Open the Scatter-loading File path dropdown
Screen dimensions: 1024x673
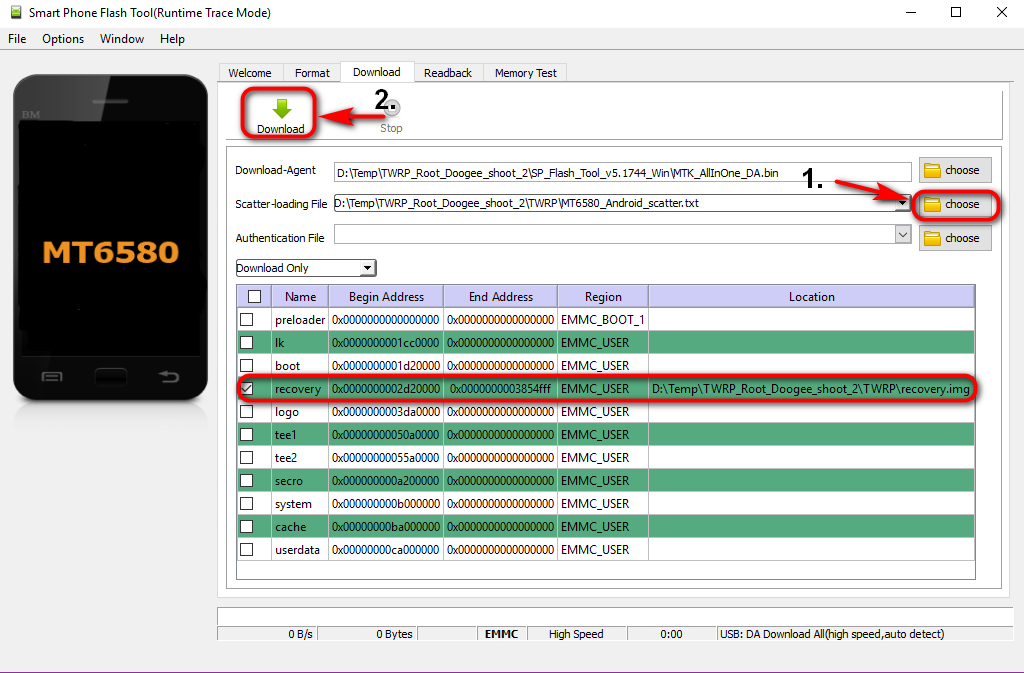click(902, 203)
